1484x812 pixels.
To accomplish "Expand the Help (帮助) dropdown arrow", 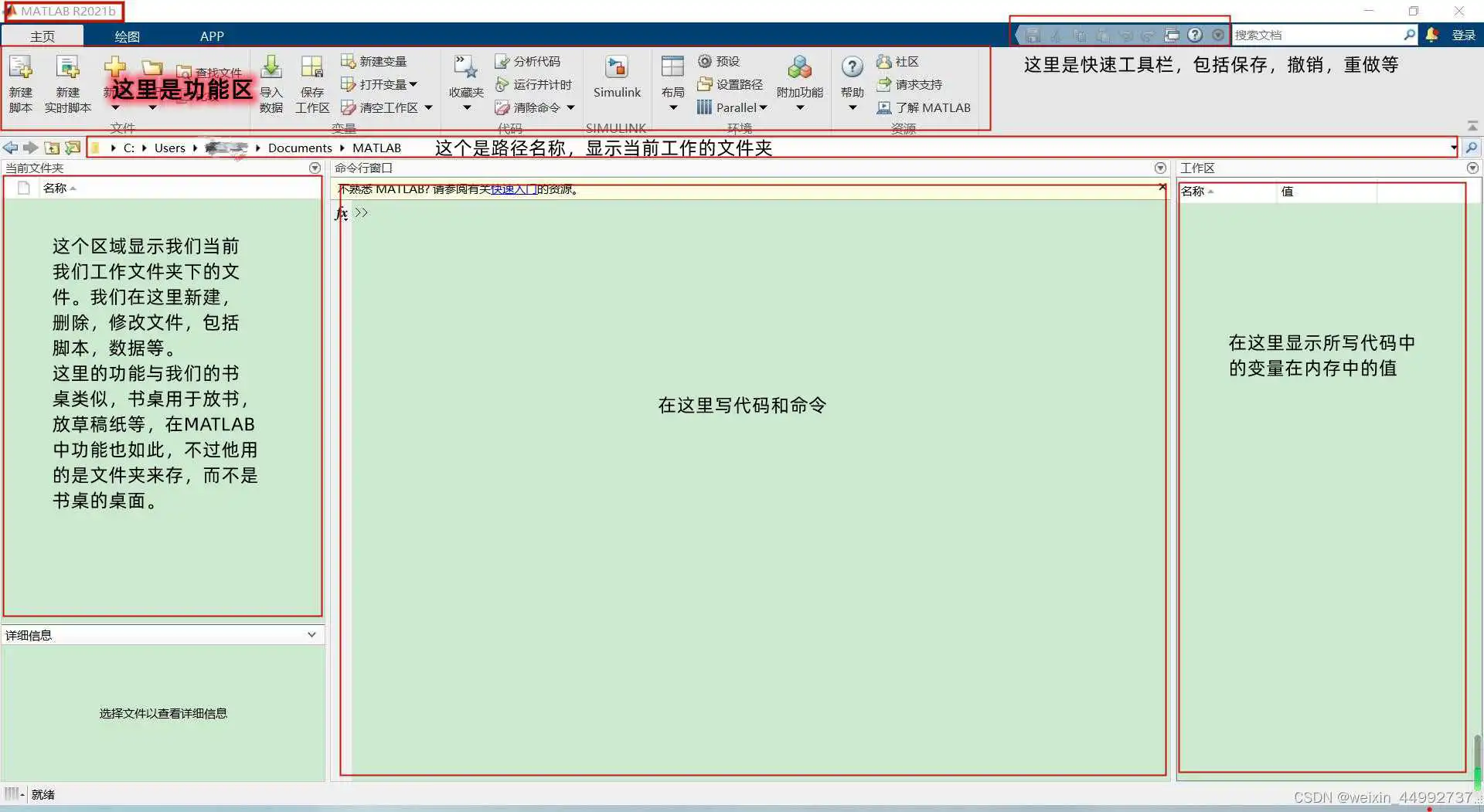I will click(853, 107).
